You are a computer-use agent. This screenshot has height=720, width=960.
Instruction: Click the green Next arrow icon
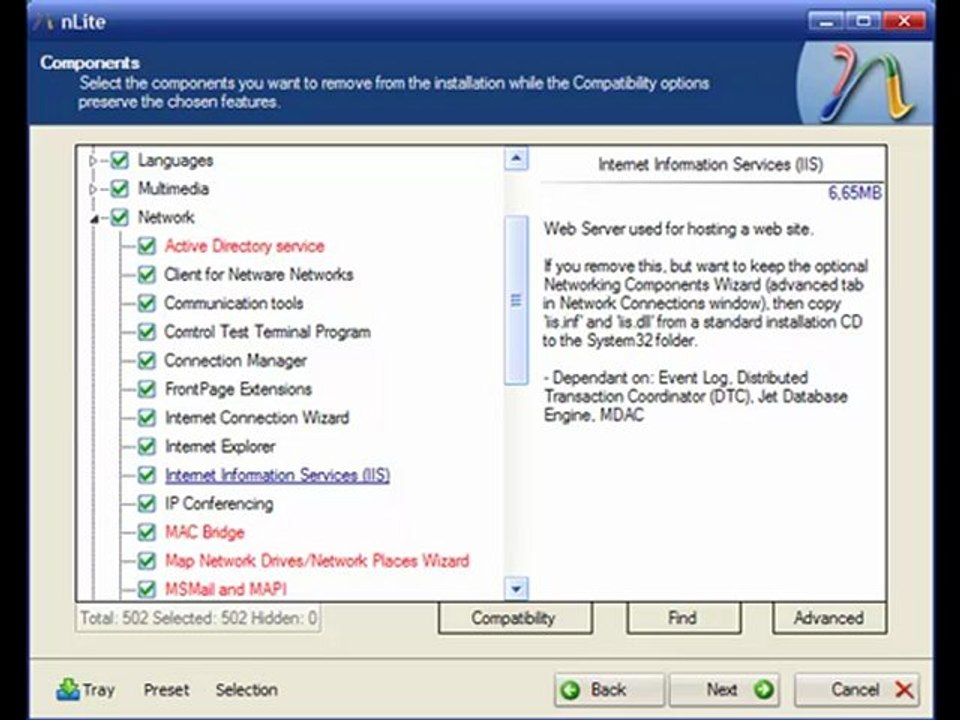[763, 690]
